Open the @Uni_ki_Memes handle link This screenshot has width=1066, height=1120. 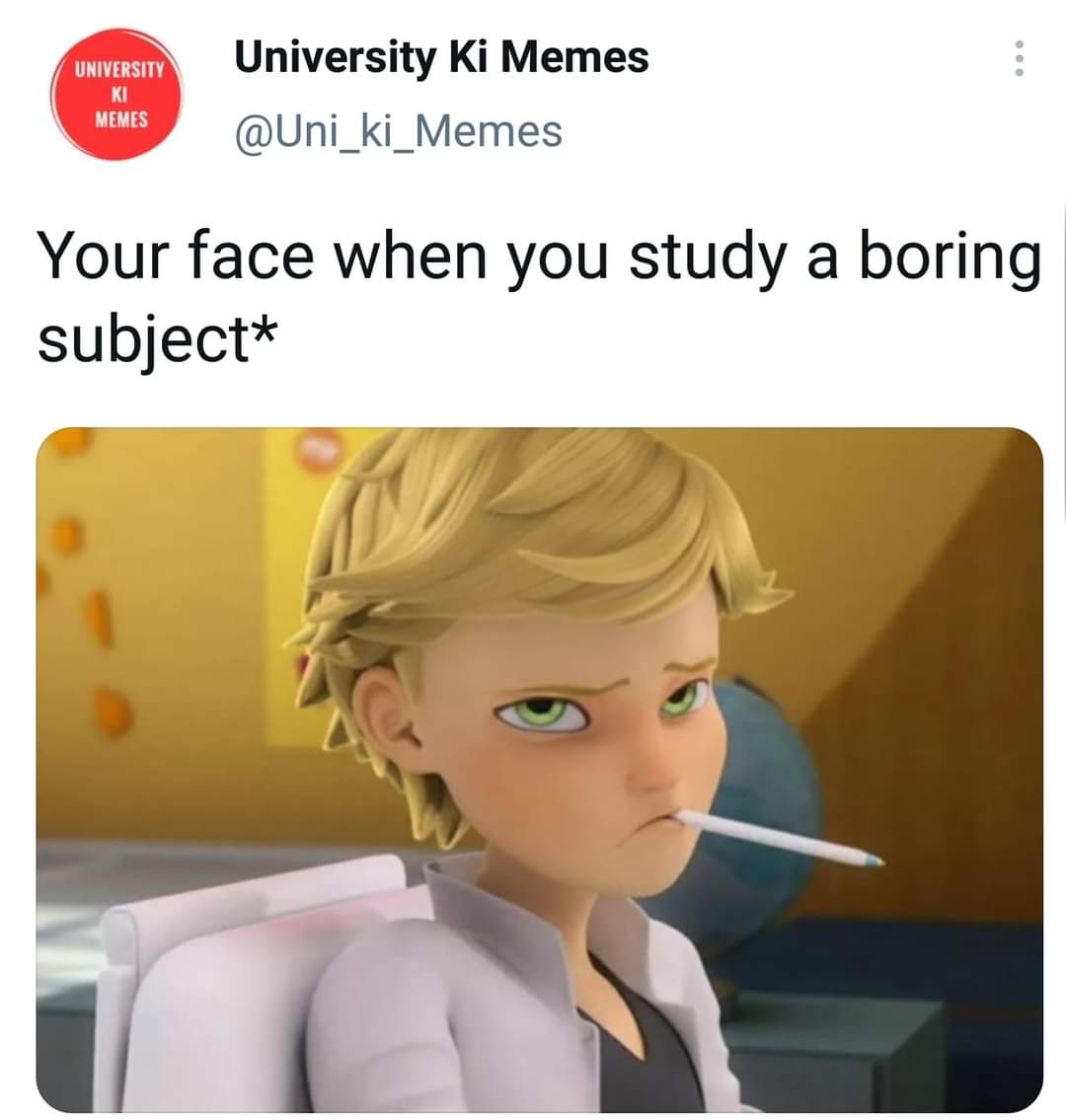point(399,132)
